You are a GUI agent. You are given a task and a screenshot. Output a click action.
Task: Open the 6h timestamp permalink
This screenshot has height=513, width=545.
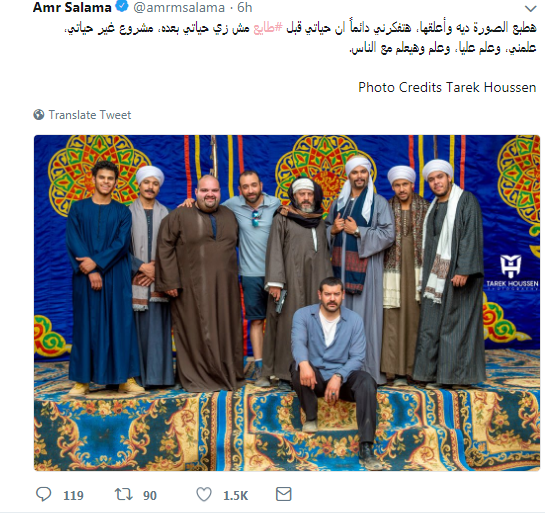point(245,7)
